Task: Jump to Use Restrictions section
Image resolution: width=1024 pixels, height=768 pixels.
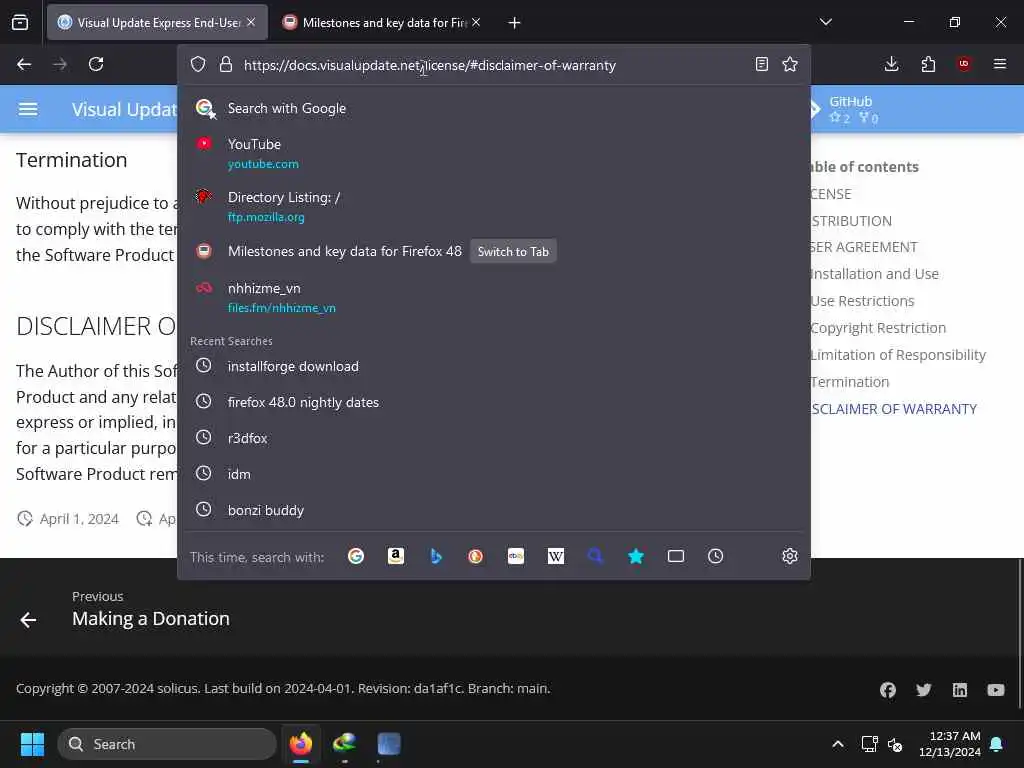Action: 863,301
